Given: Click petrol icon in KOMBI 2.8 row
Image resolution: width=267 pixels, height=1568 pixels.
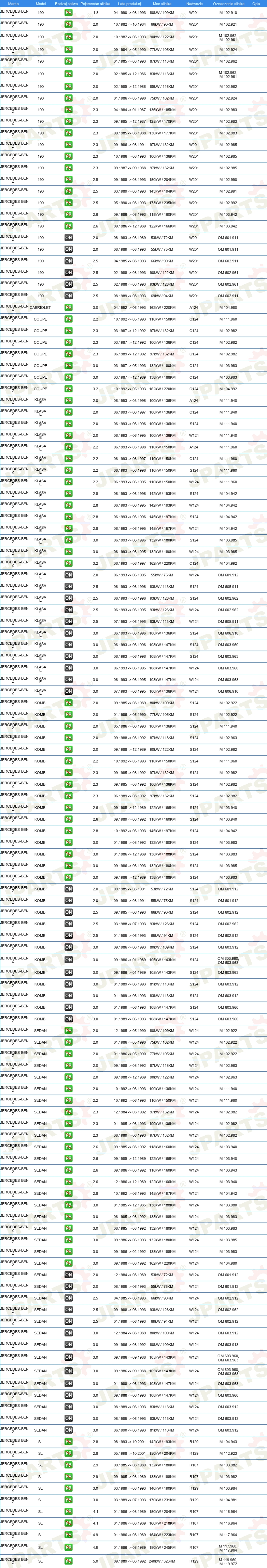Looking at the screenshot, I should point(68,831).
